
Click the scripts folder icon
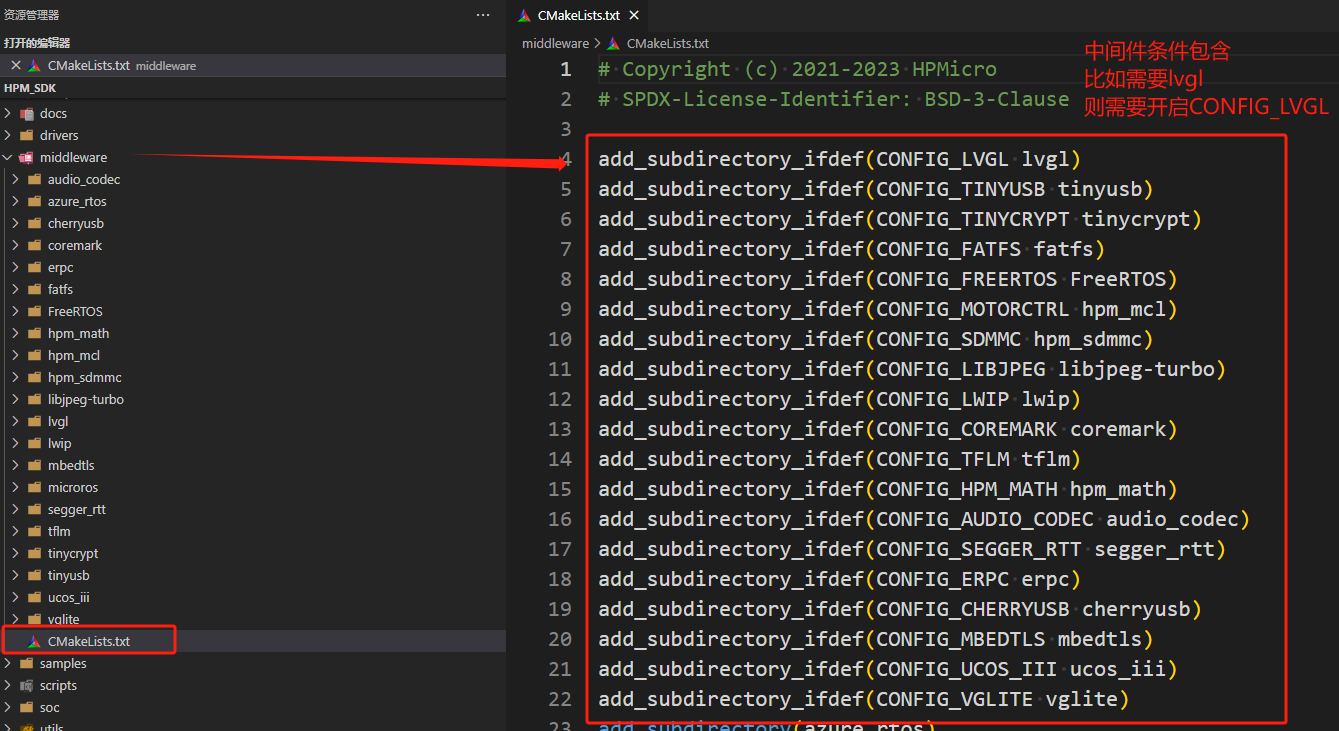click(27, 685)
